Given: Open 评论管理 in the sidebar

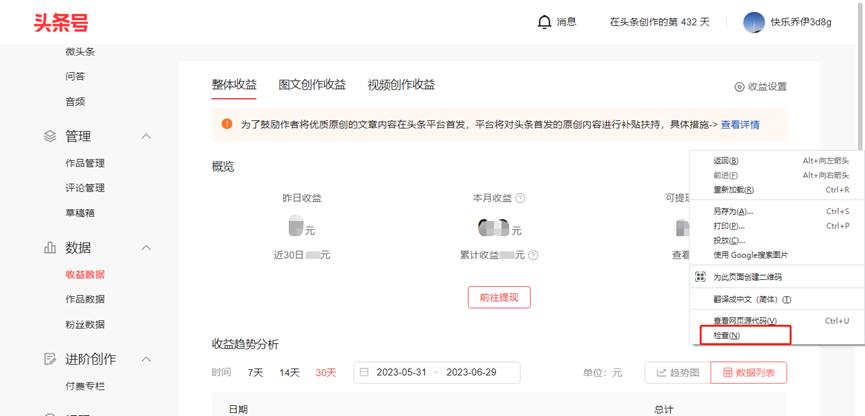Looking at the screenshot, I should coord(85,188).
